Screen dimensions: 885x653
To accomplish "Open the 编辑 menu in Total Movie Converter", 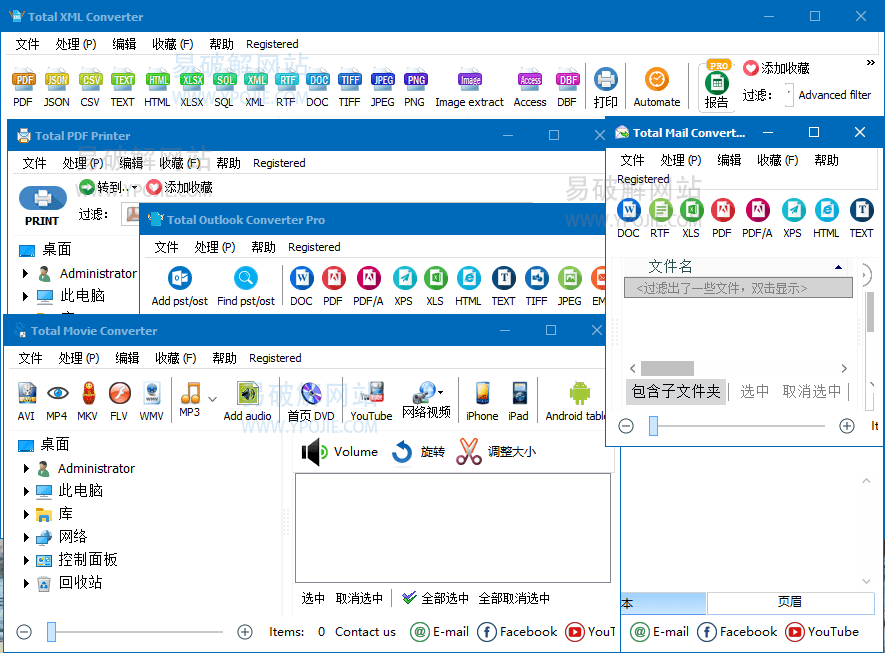I will (127, 358).
